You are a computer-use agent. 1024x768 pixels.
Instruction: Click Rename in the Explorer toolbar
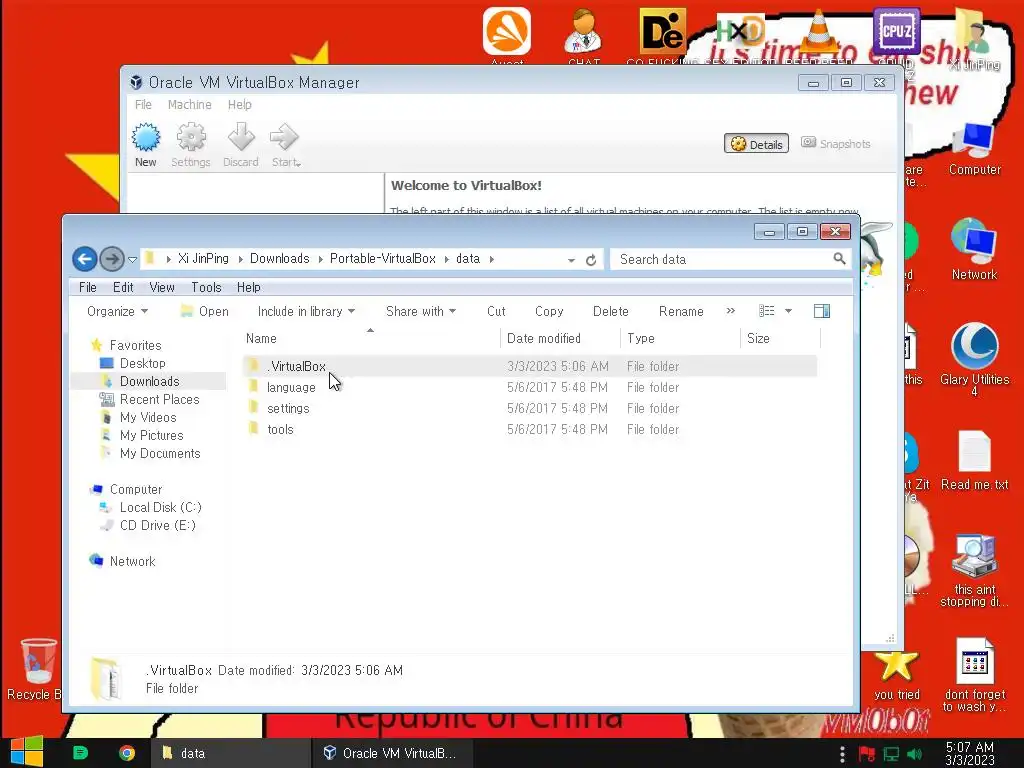click(x=681, y=312)
